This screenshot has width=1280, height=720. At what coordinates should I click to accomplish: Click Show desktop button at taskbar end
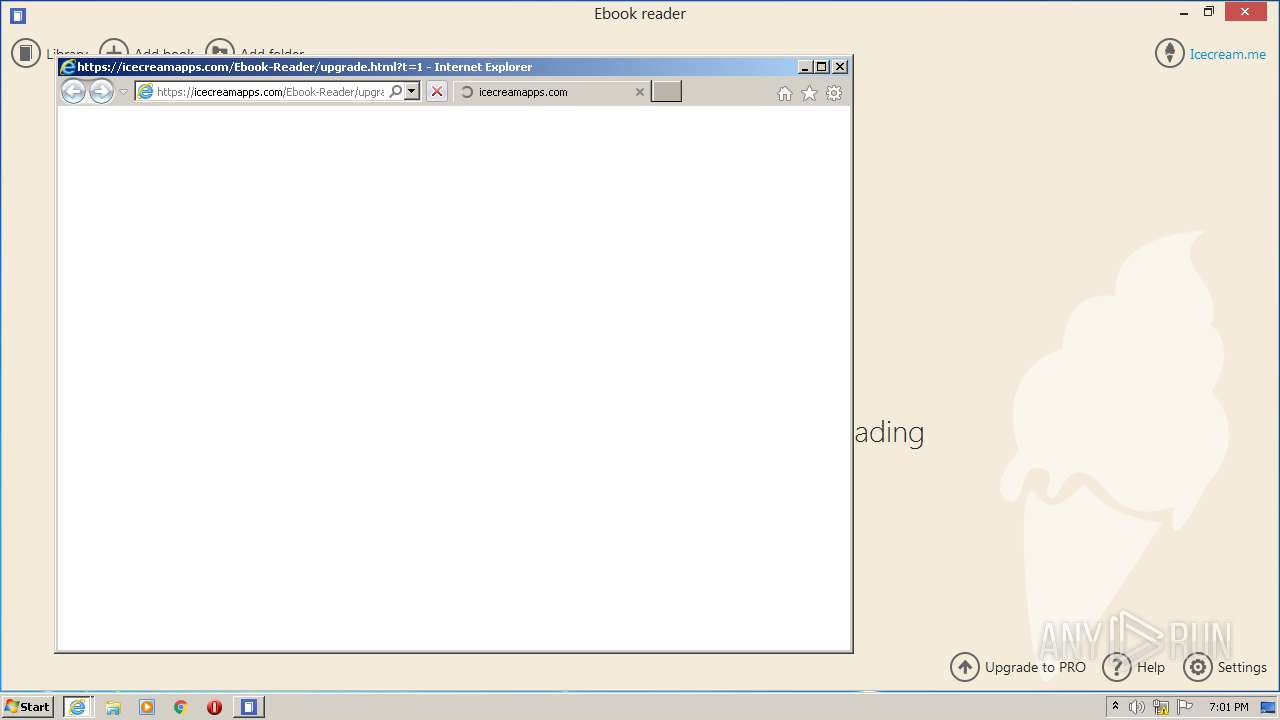(x=1268, y=707)
